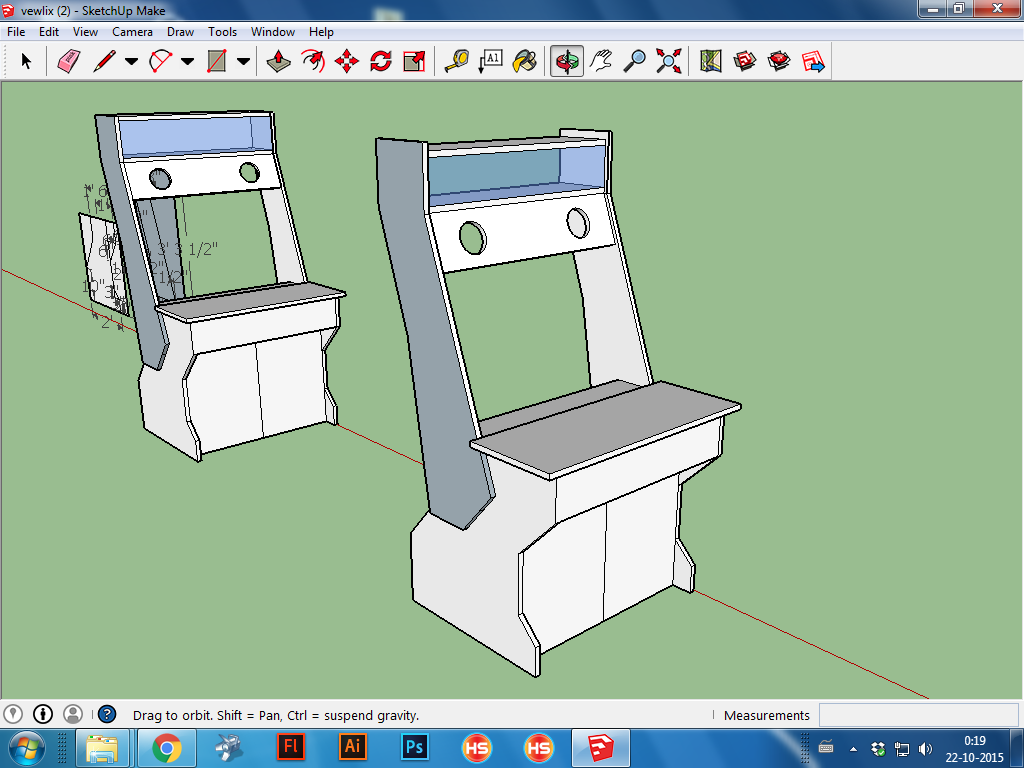Open the Arc tool dropdown arrow
Screen dimensions: 1024x768
pyautogui.click(x=187, y=62)
